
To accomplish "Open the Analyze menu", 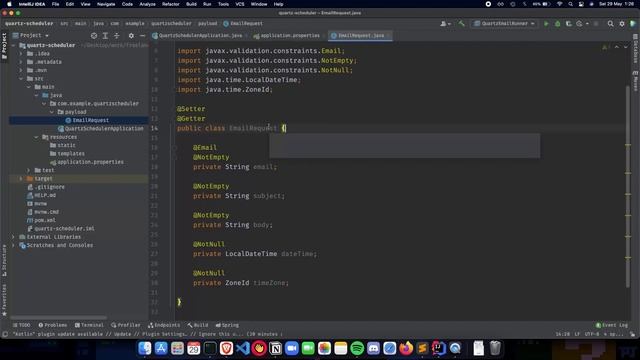I will point(147,4).
